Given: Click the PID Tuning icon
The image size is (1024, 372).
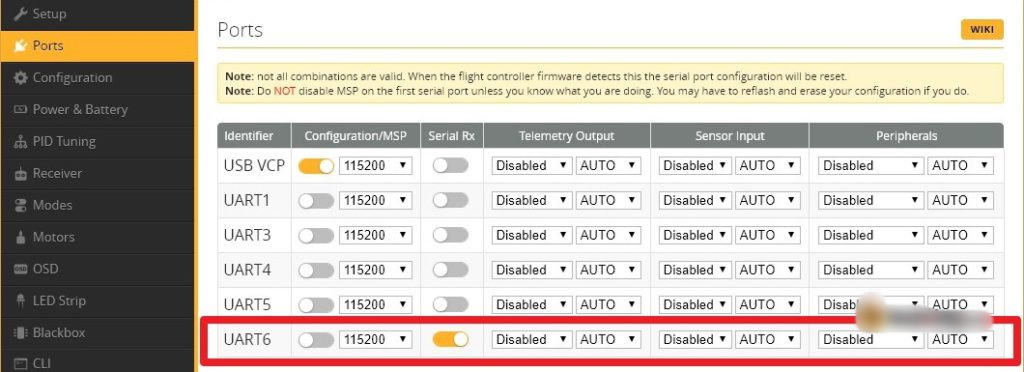Looking at the screenshot, I should [x=21, y=142].
